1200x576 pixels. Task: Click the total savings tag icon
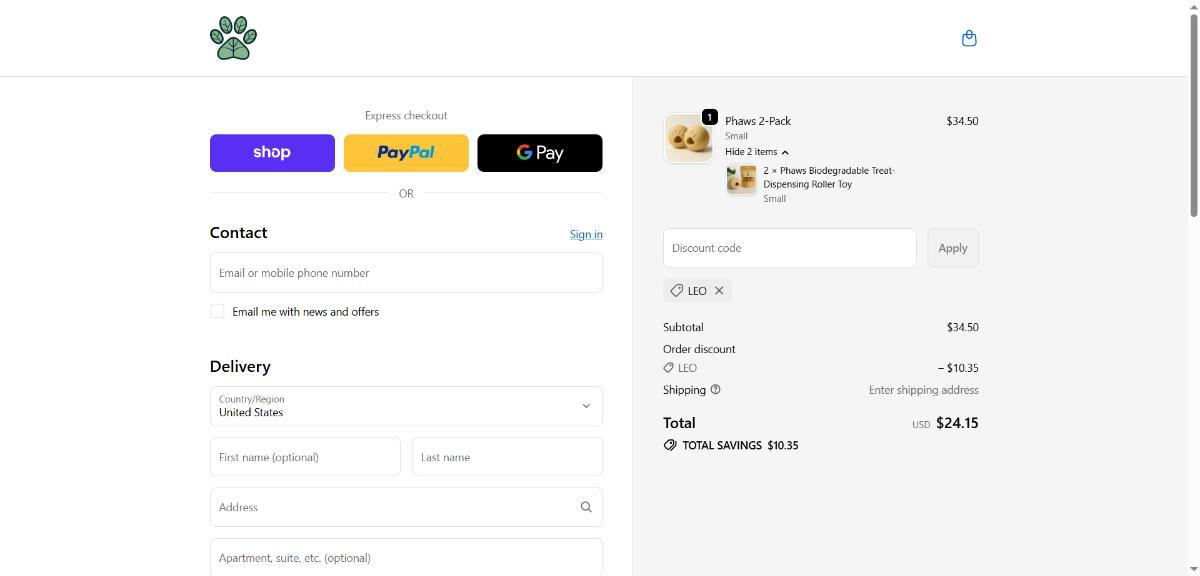[670, 445]
